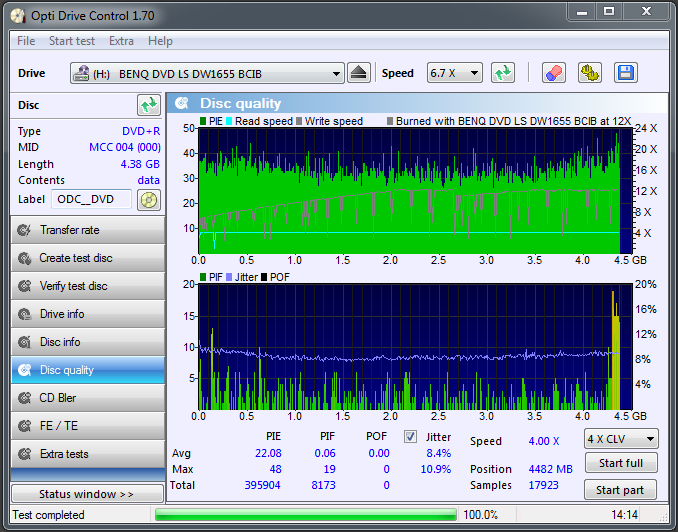Click the Disc quality header icon
The width and height of the screenshot is (678, 532).
(x=182, y=103)
